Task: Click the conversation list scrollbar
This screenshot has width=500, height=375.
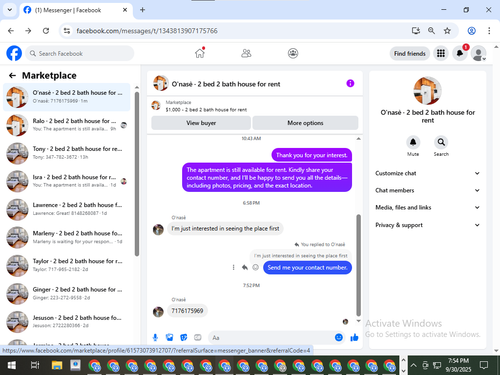Action: click(x=137, y=174)
